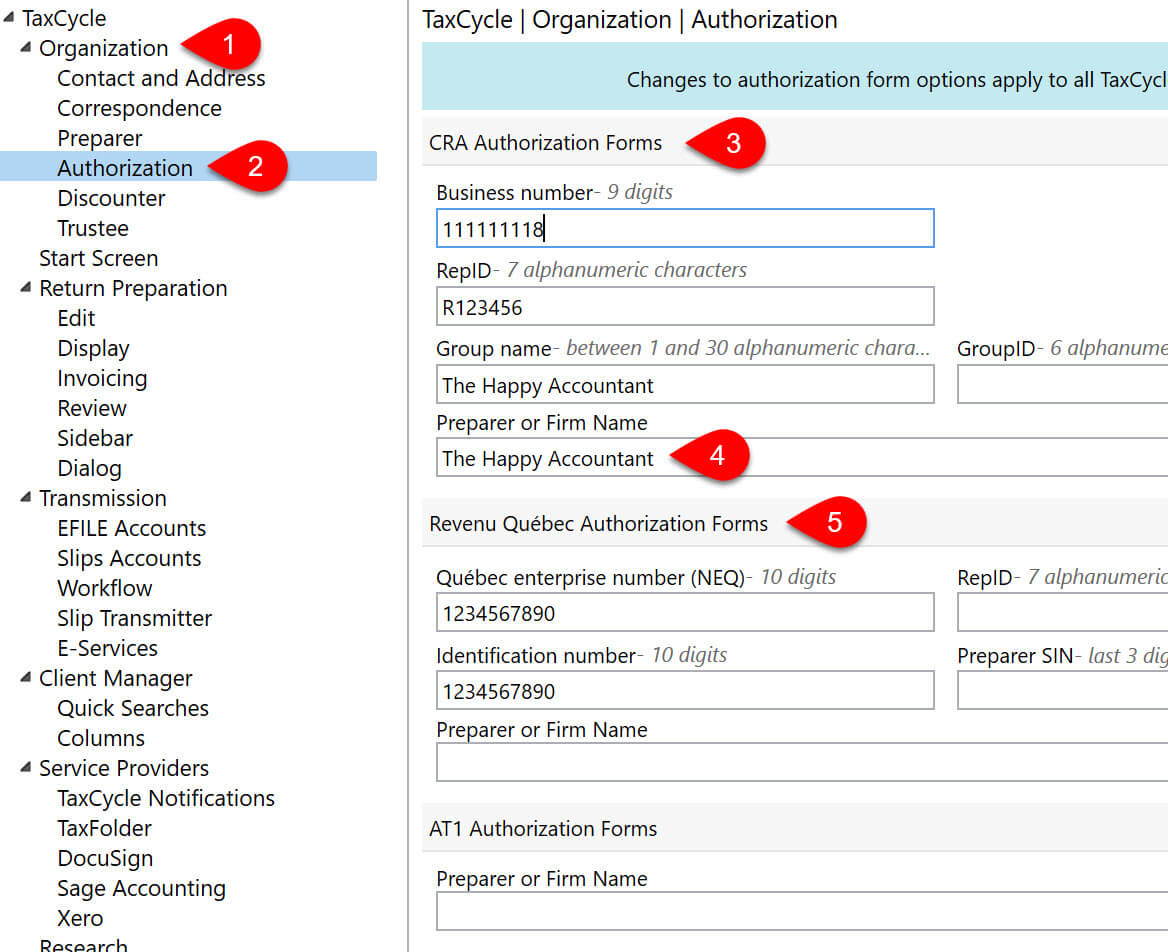
Task: Collapse the TaxCycle root tree node
Action: coord(8,17)
